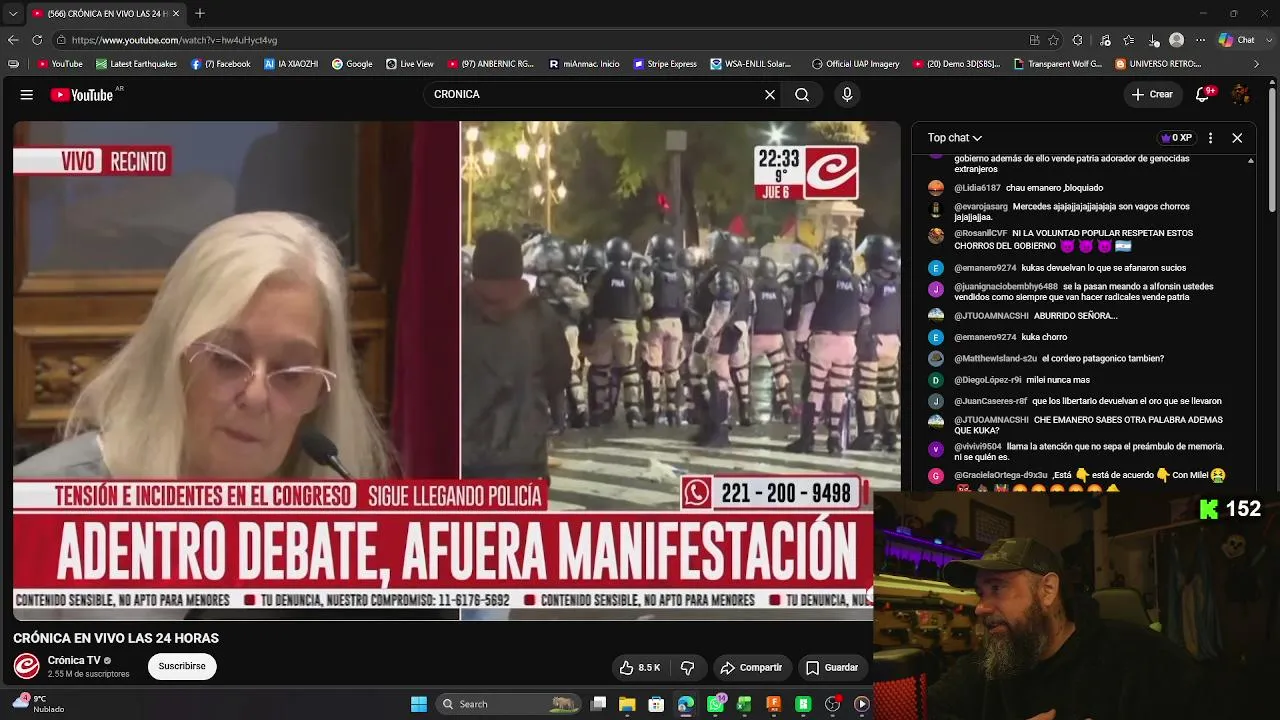This screenshot has width=1280, height=720.
Task: Subscribe with the Suscribirse button
Action: point(182,666)
